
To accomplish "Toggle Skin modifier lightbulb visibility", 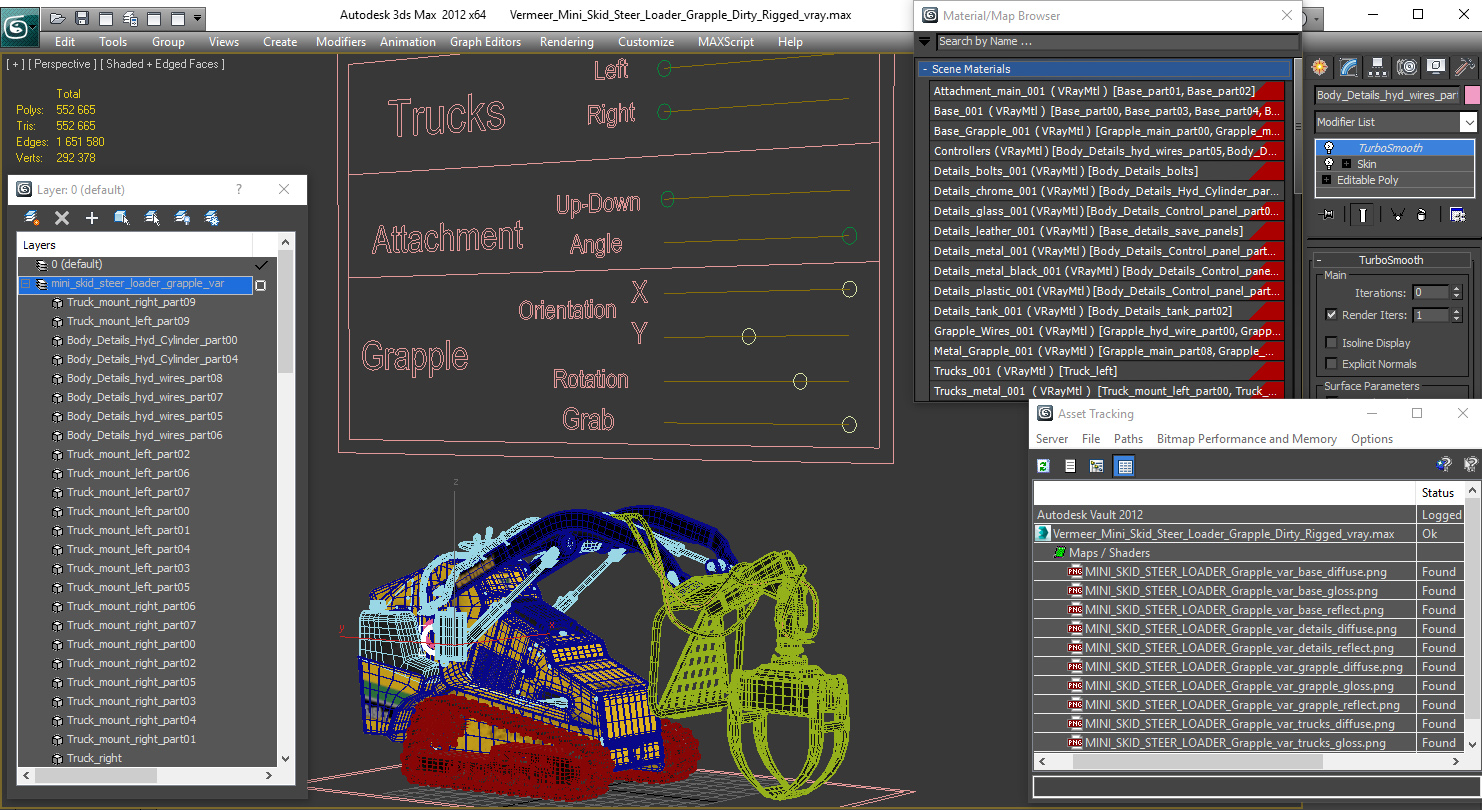I will click(x=1329, y=164).
